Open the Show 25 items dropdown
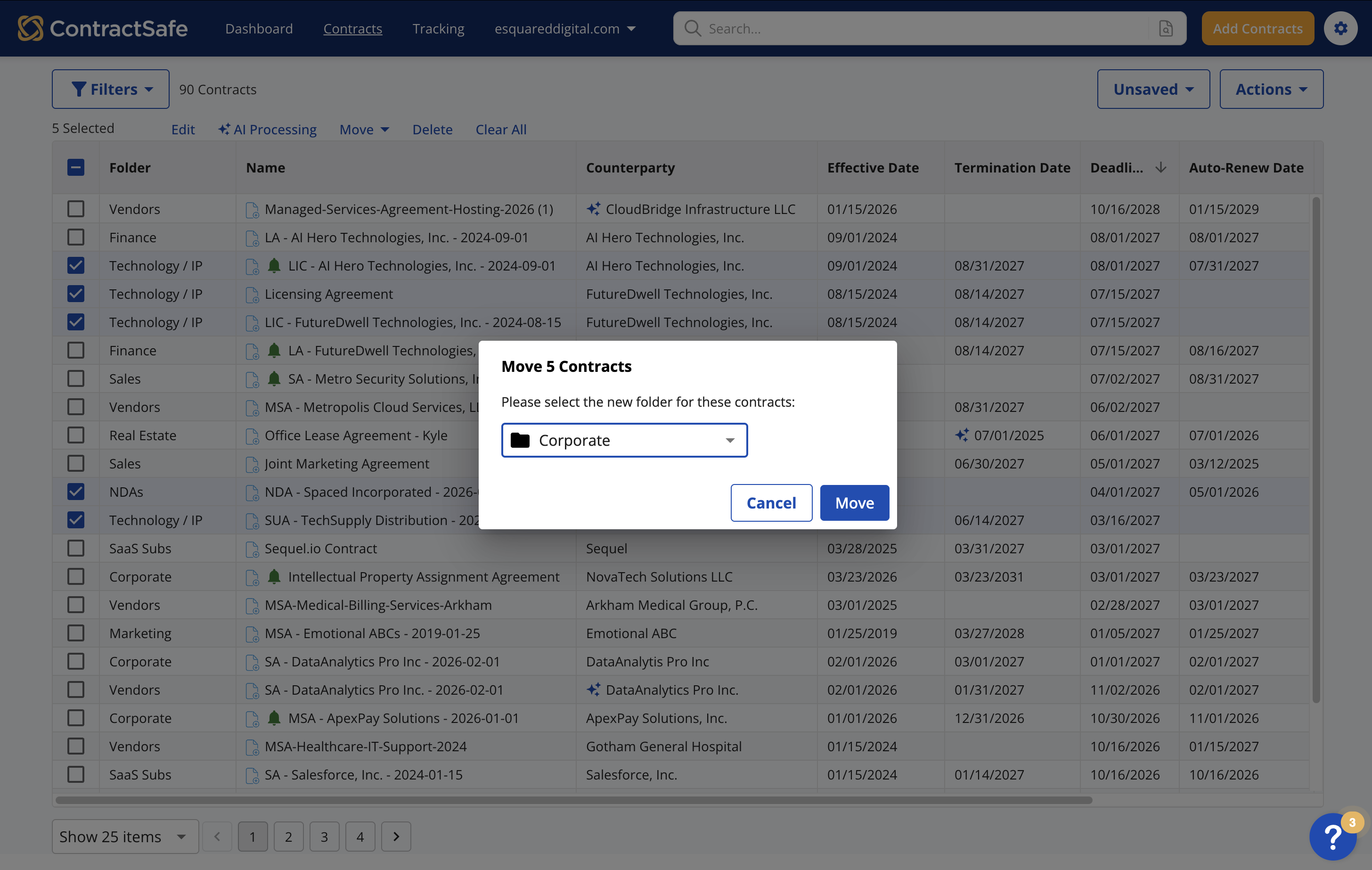Viewport: 1372px width, 870px height. point(125,837)
